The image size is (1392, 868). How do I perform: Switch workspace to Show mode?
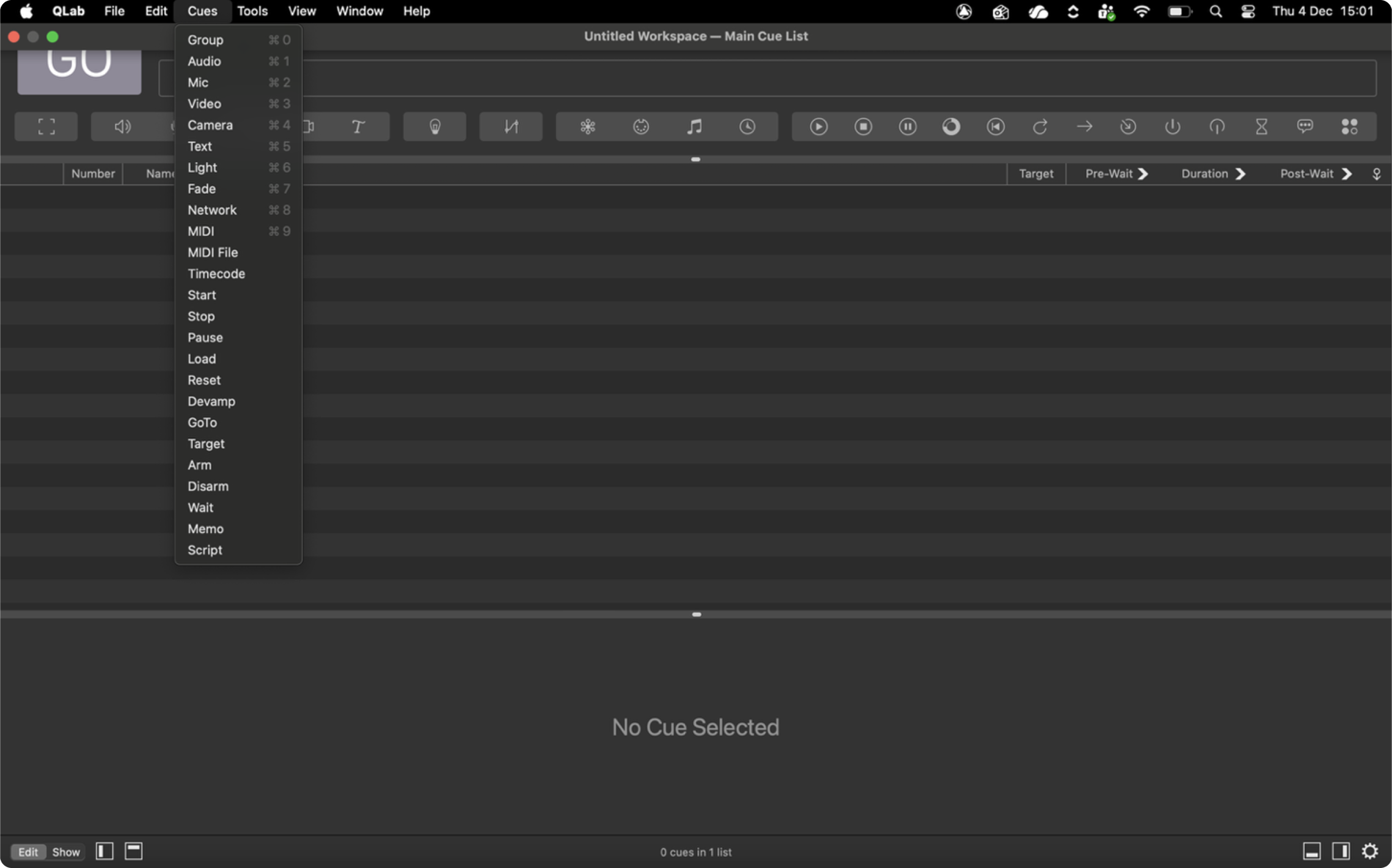tap(65, 852)
